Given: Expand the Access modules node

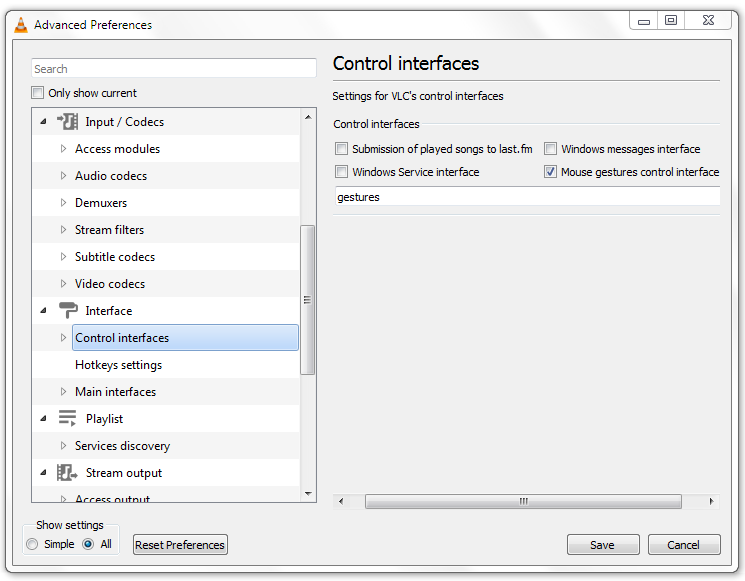Looking at the screenshot, I should tap(63, 149).
